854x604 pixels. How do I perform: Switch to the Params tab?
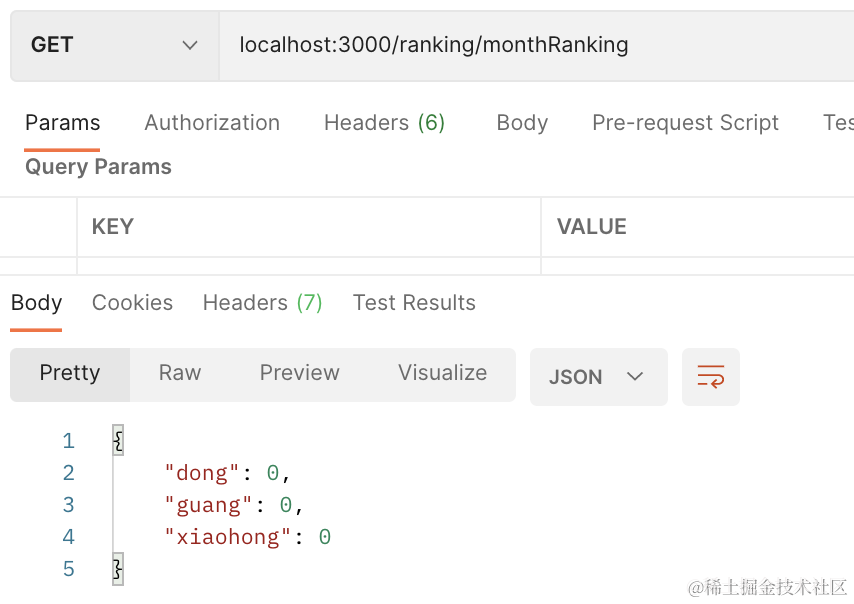click(x=62, y=123)
